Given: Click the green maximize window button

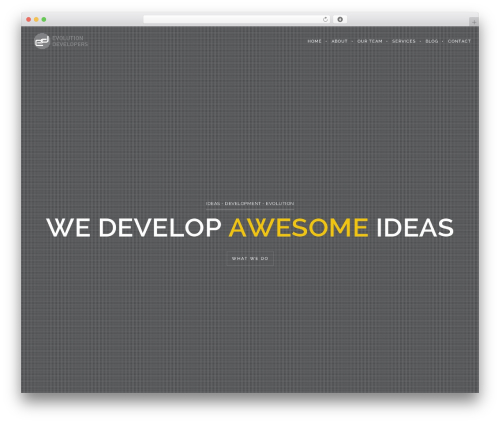Looking at the screenshot, I should (x=44, y=20).
